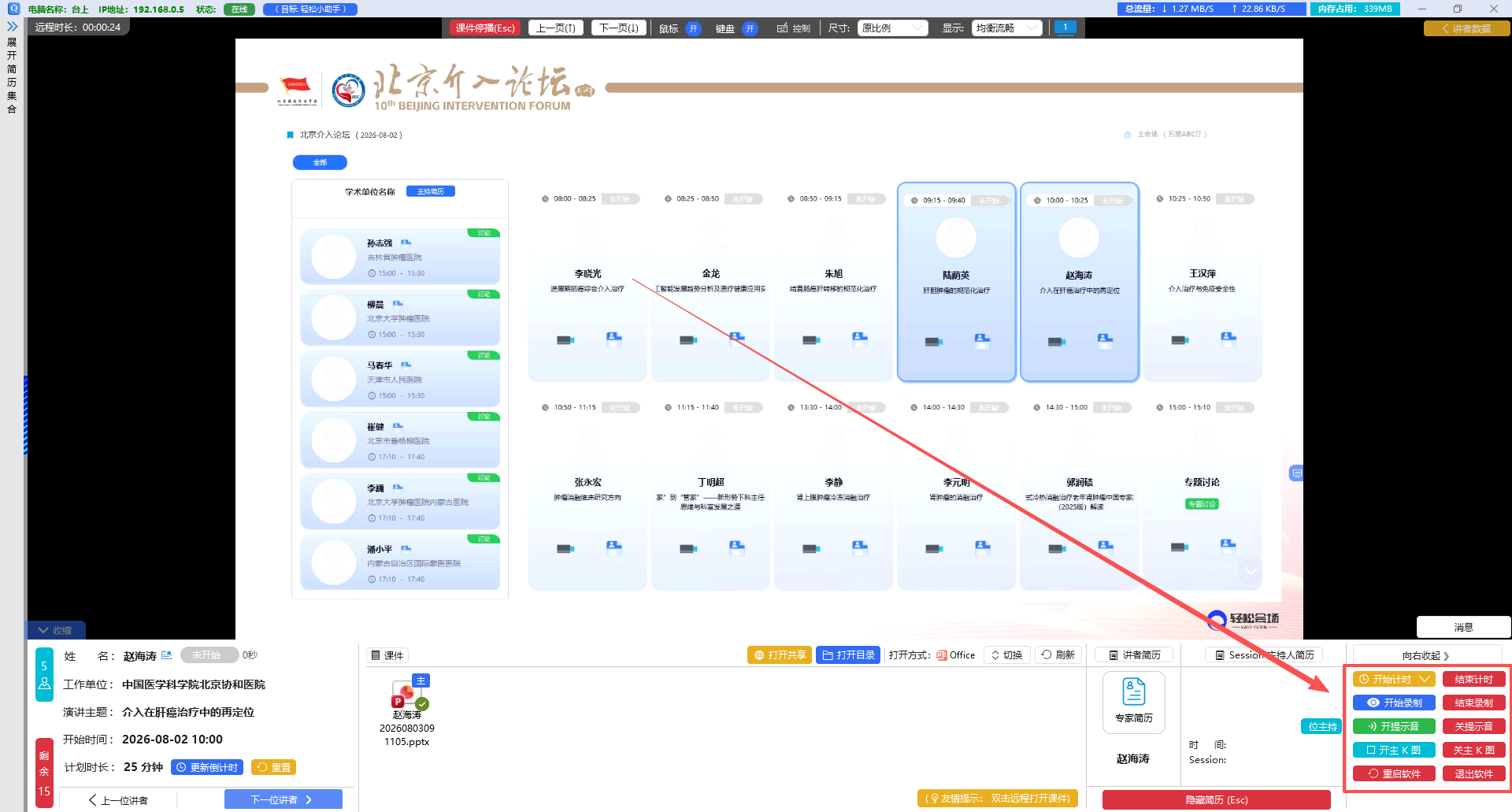The width and height of the screenshot is (1512, 812).
Task: Click the resume icon next to 马春华
Action: pyautogui.click(x=406, y=365)
